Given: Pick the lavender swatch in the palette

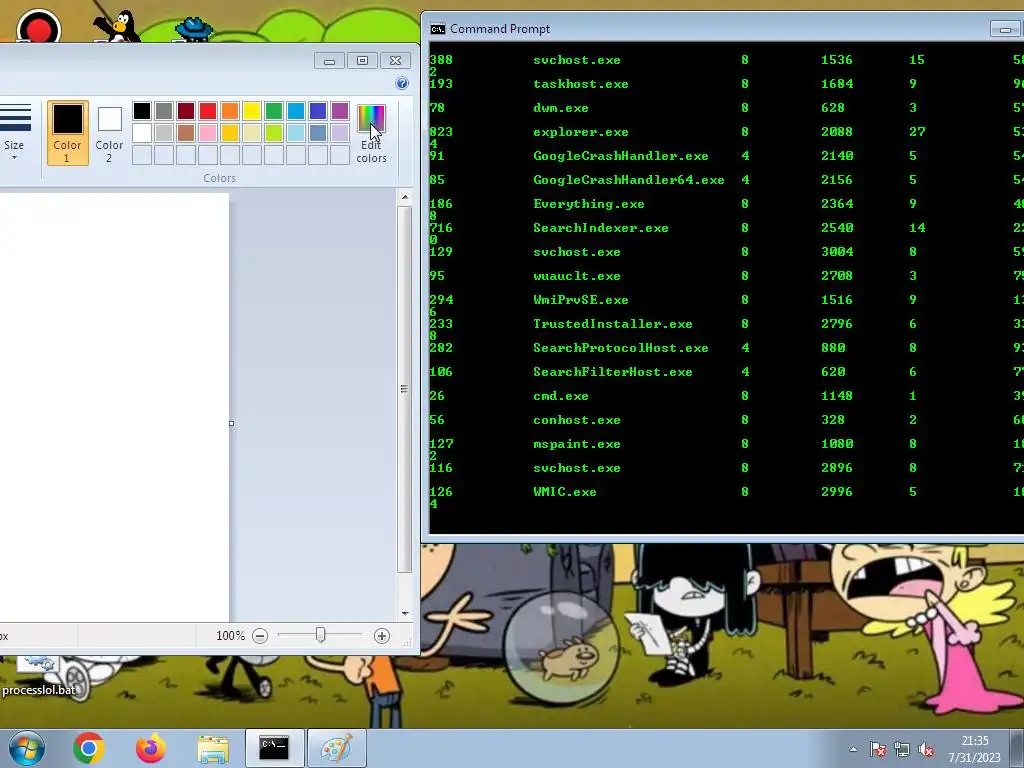Looking at the screenshot, I should (340, 133).
